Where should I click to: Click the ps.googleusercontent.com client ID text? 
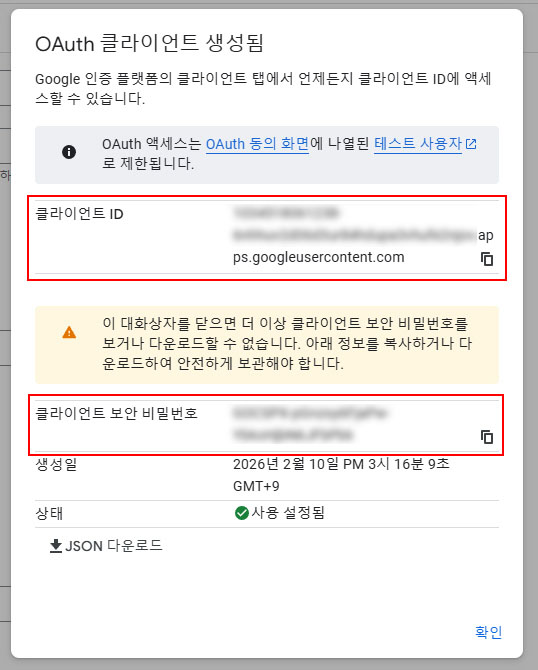[x=318, y=257]
